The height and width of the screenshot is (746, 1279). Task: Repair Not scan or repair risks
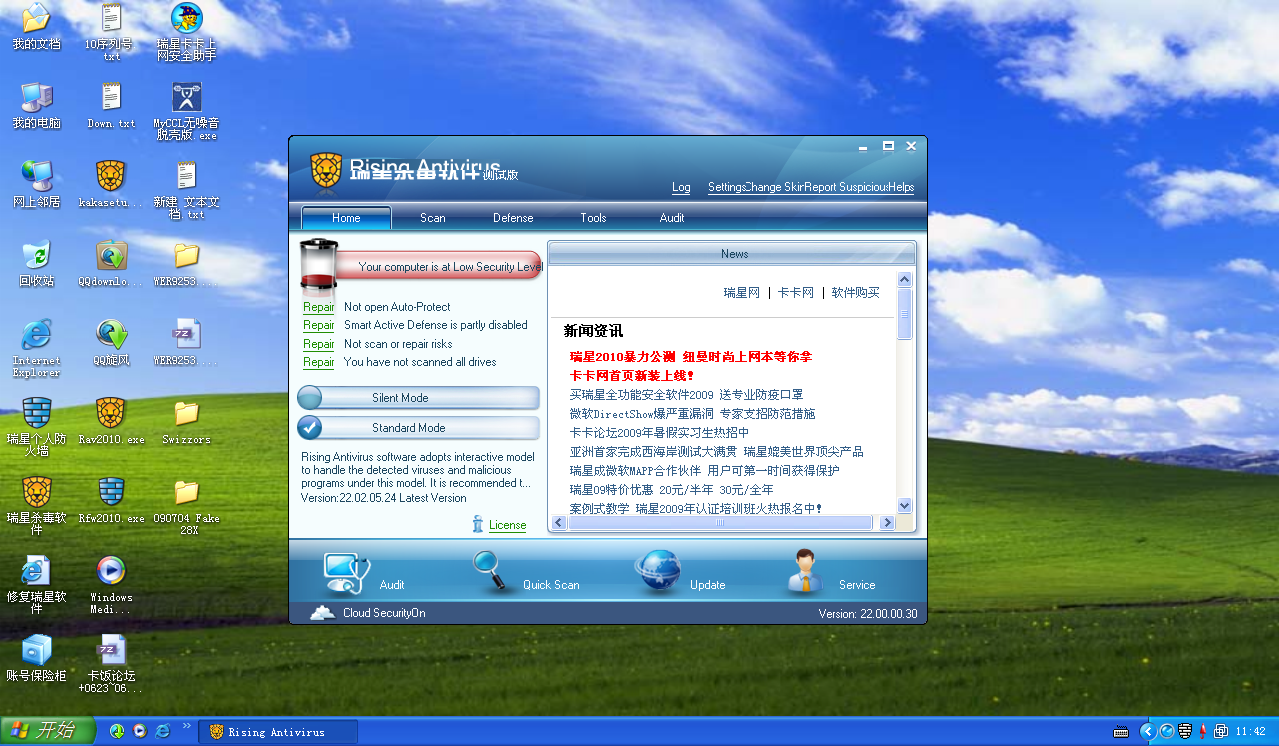pyautogui.click(x=319, y=344)
